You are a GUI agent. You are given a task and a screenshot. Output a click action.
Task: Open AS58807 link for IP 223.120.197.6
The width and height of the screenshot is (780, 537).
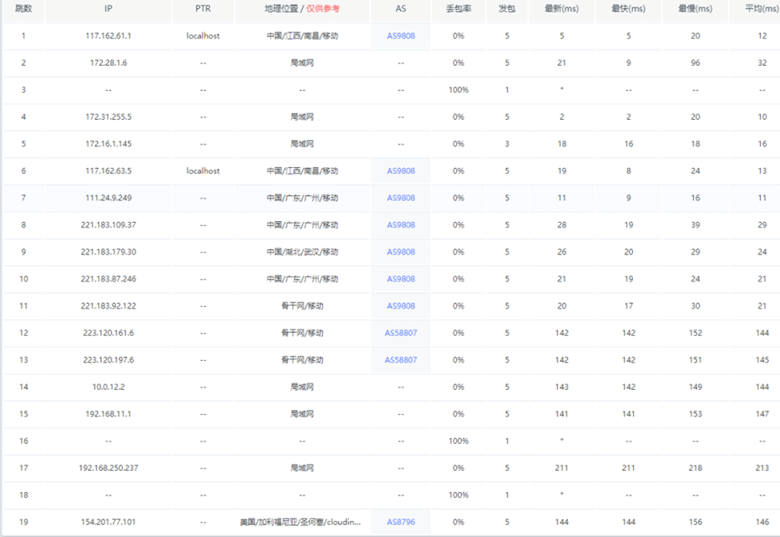point(400,360)
